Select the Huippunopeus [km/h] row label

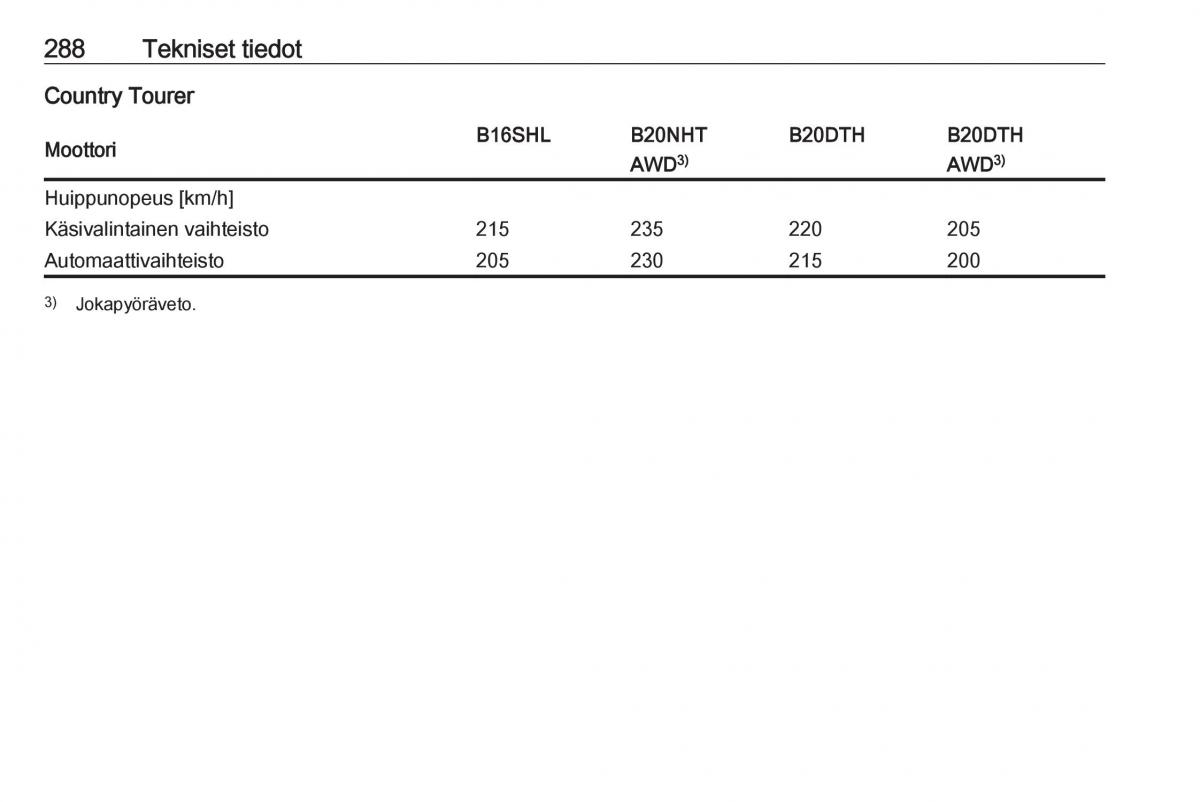(139, 198)
